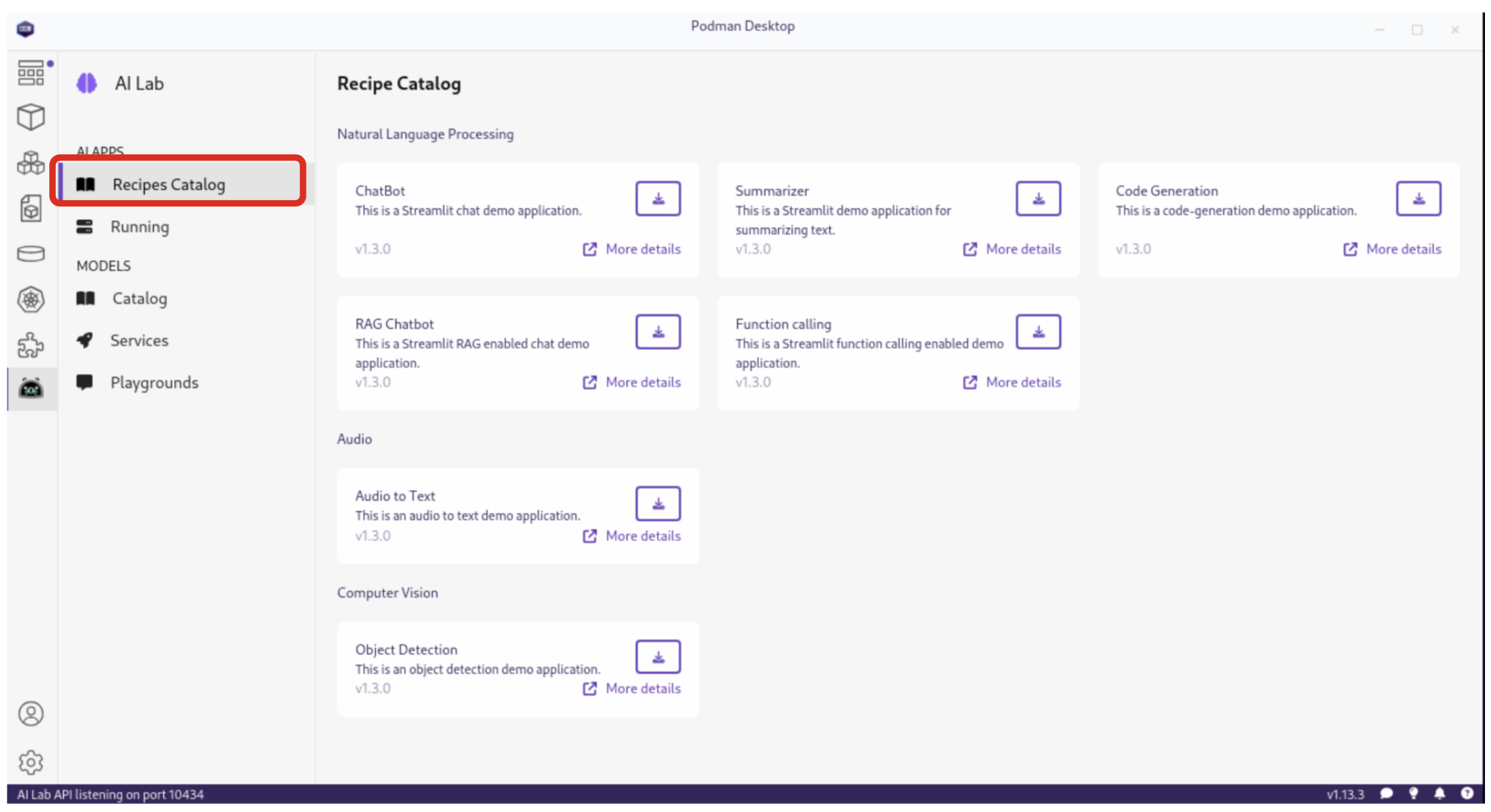
Task: Select the Services menu item
Action: [x=139, y=341]
